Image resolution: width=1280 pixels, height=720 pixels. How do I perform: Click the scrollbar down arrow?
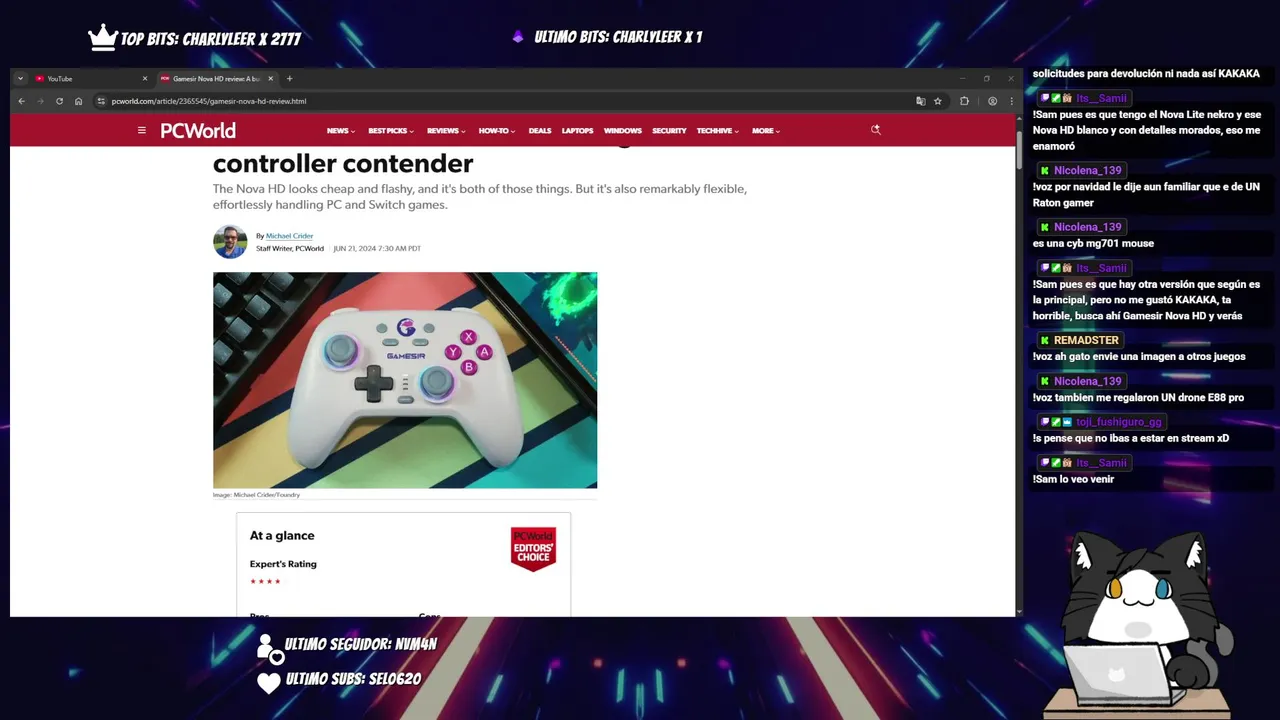coord(1019,611)
